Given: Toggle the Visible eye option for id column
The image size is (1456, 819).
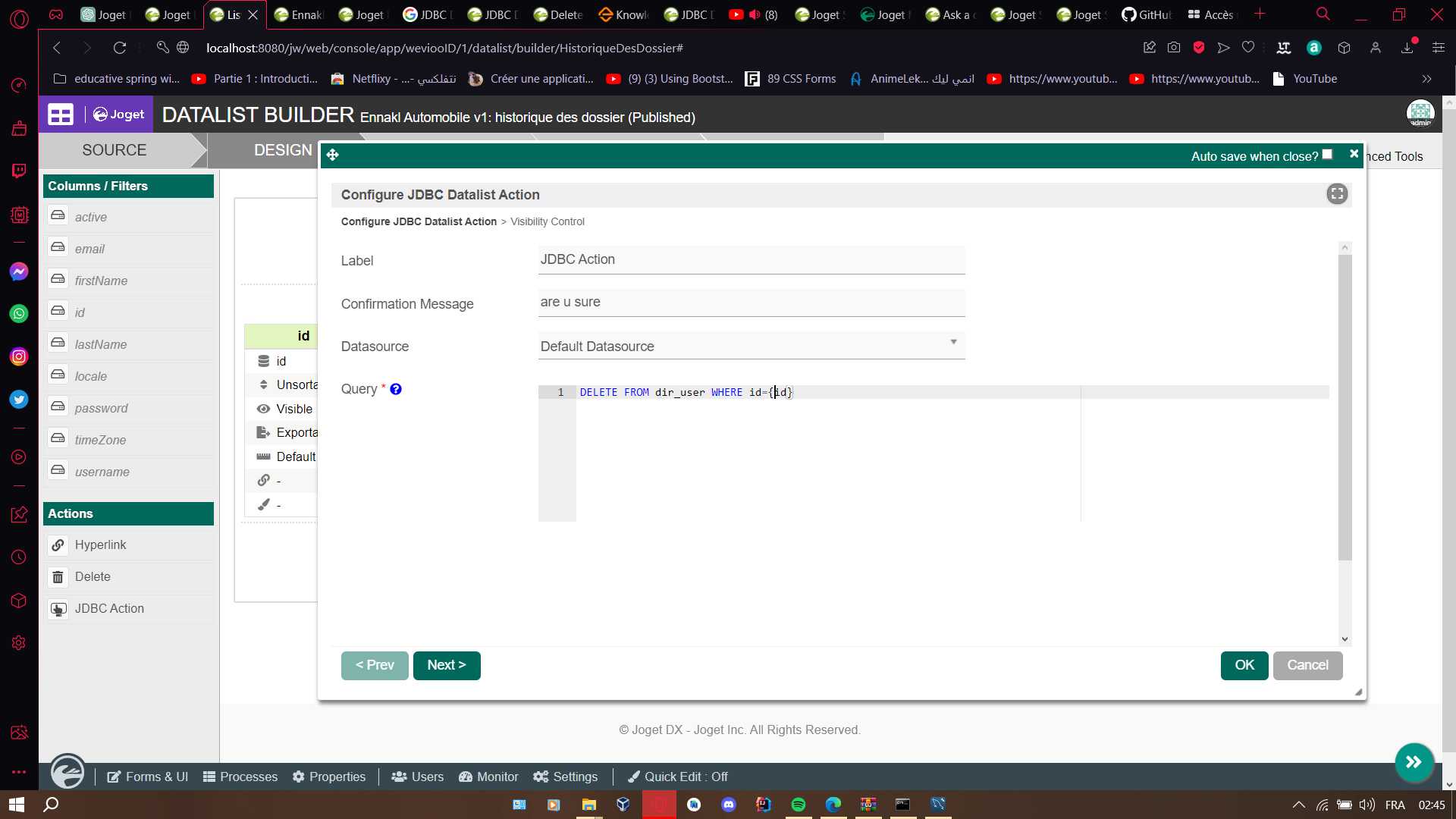Looking at the screenshot, I should [x=264, y=409].
